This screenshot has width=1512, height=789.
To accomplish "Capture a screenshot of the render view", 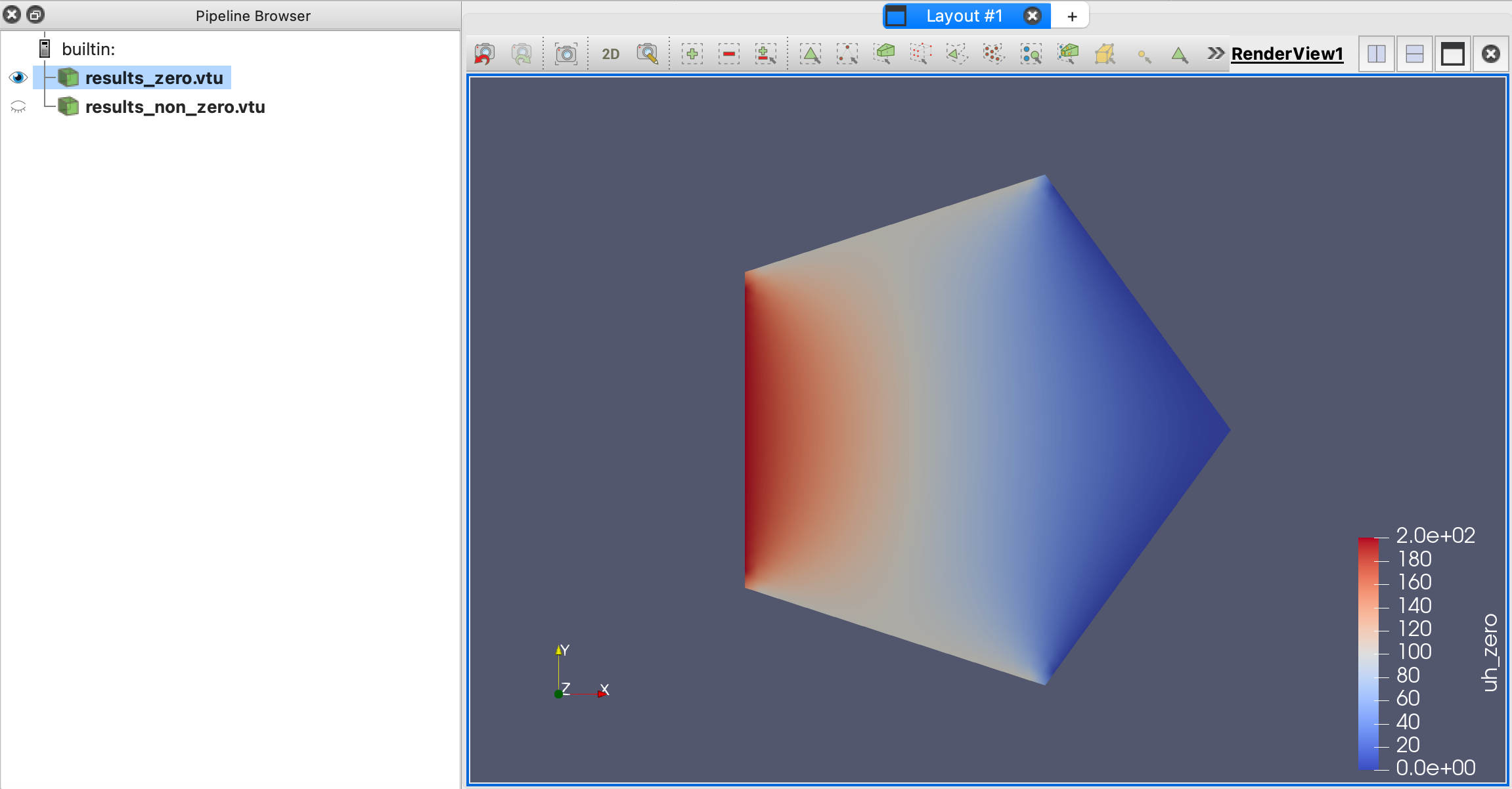I will point(566,54).
